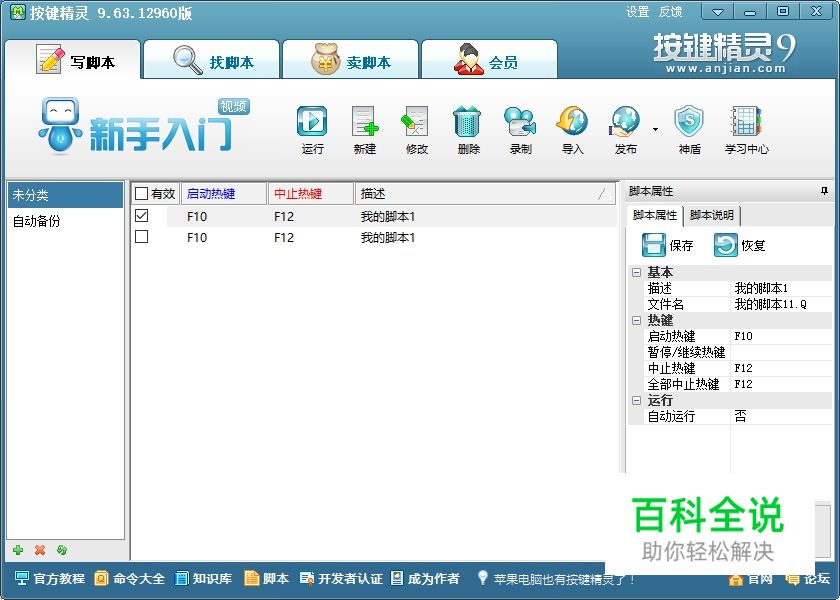Select second script row F12 stop cell
840x600 pixels.
click(x=283, y=237)
